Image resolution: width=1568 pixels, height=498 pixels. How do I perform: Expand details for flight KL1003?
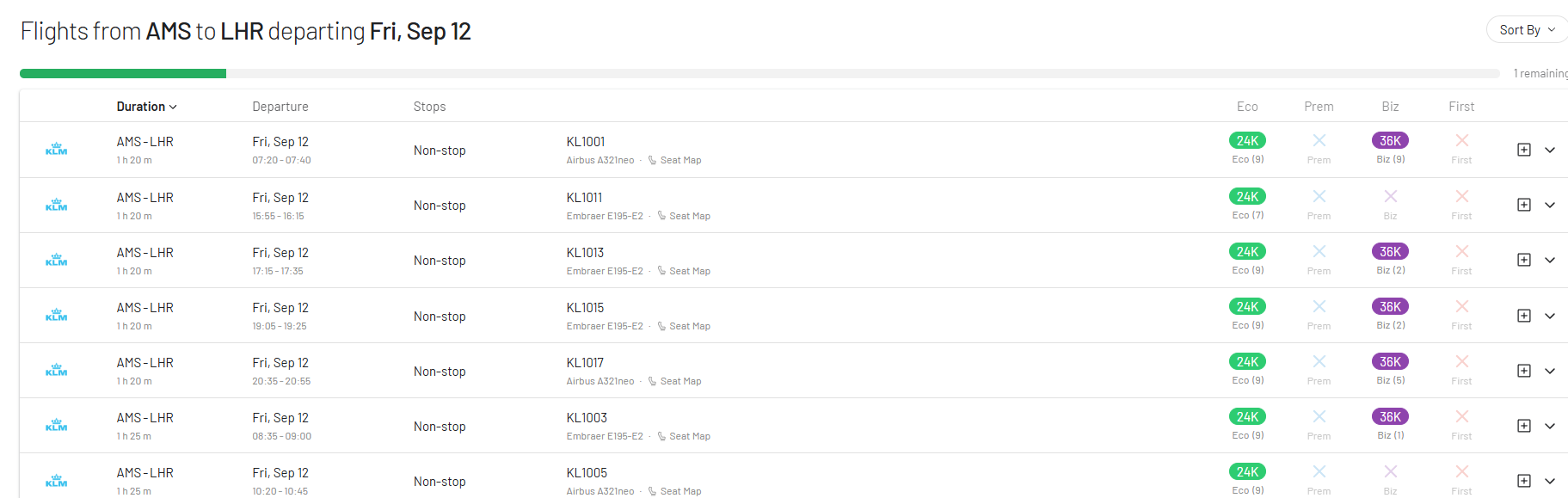1550,426
